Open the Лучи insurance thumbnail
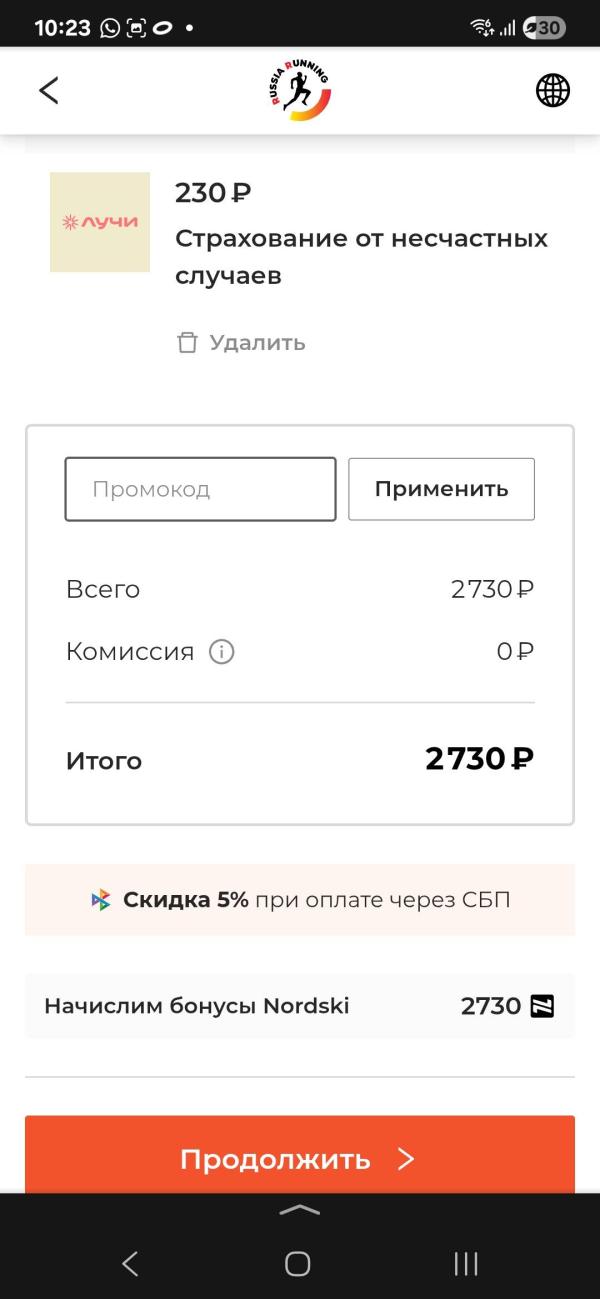Image resolution: width=600 pixels, height=1299 pixels. point(100,222)
